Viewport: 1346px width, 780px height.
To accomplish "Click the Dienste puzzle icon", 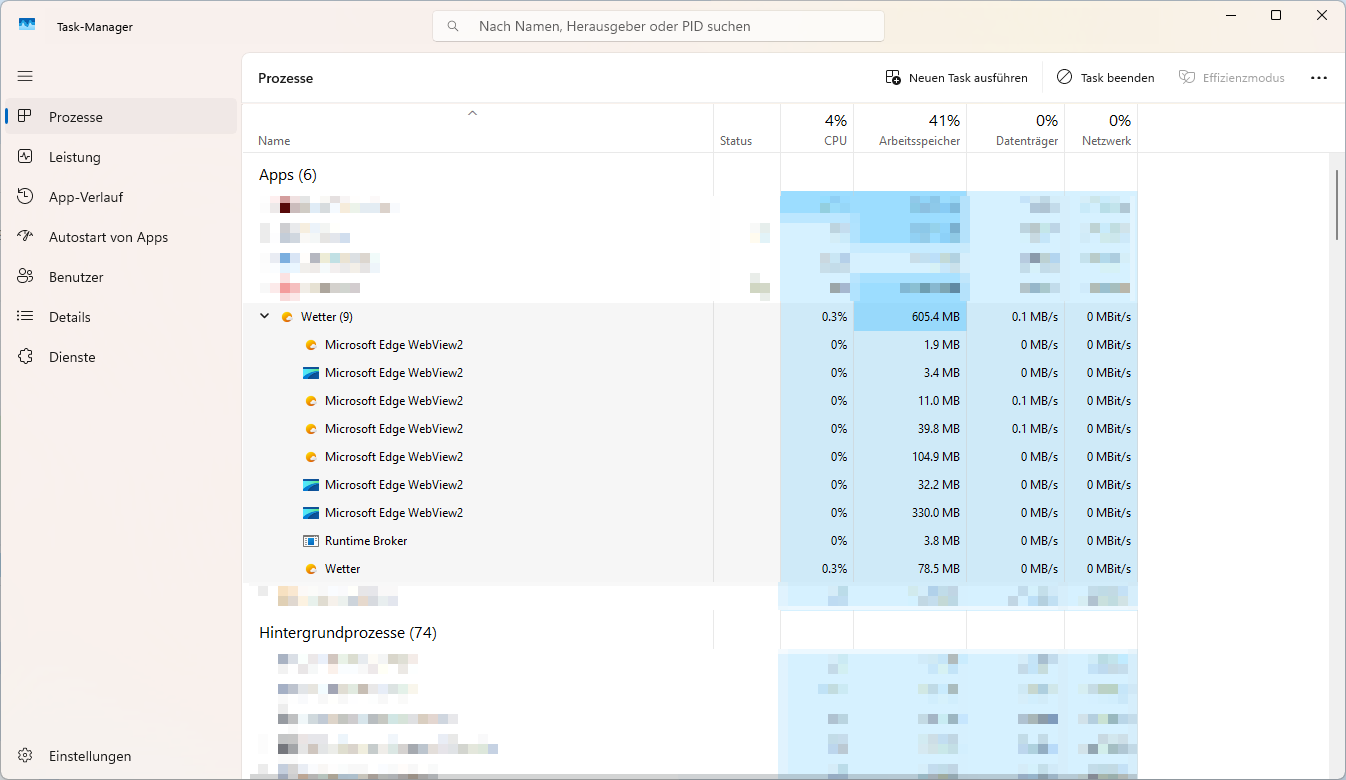I will (x=25, y=357).
